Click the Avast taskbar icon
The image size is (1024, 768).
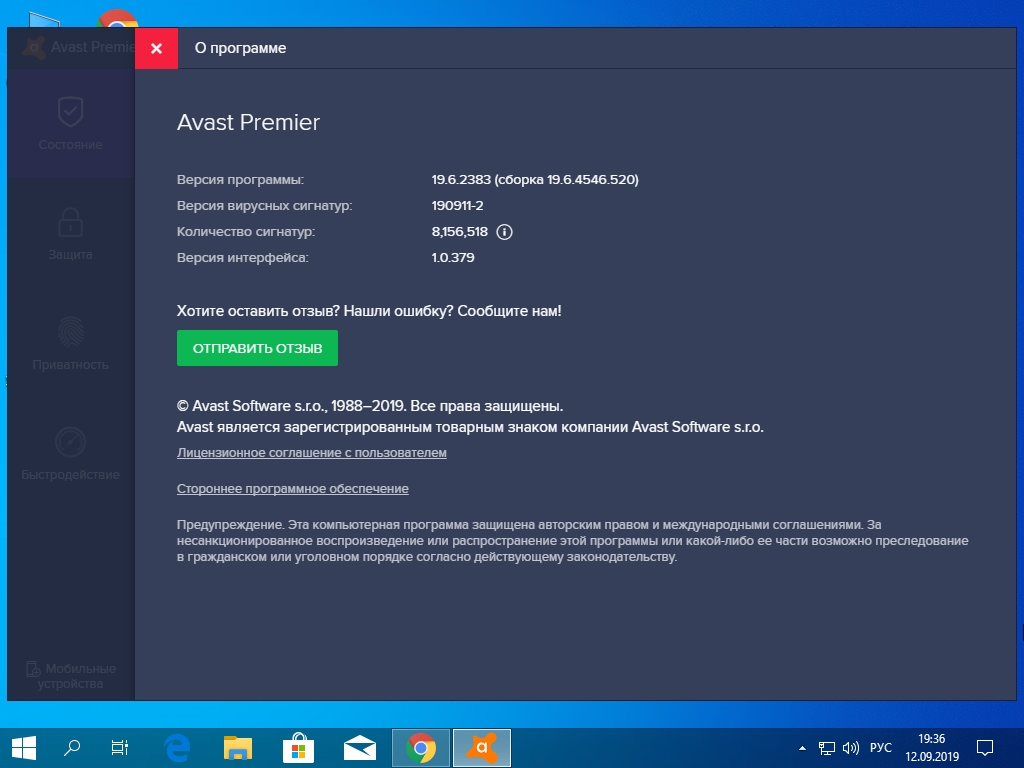pyautogui.click(x=482, y=748)
